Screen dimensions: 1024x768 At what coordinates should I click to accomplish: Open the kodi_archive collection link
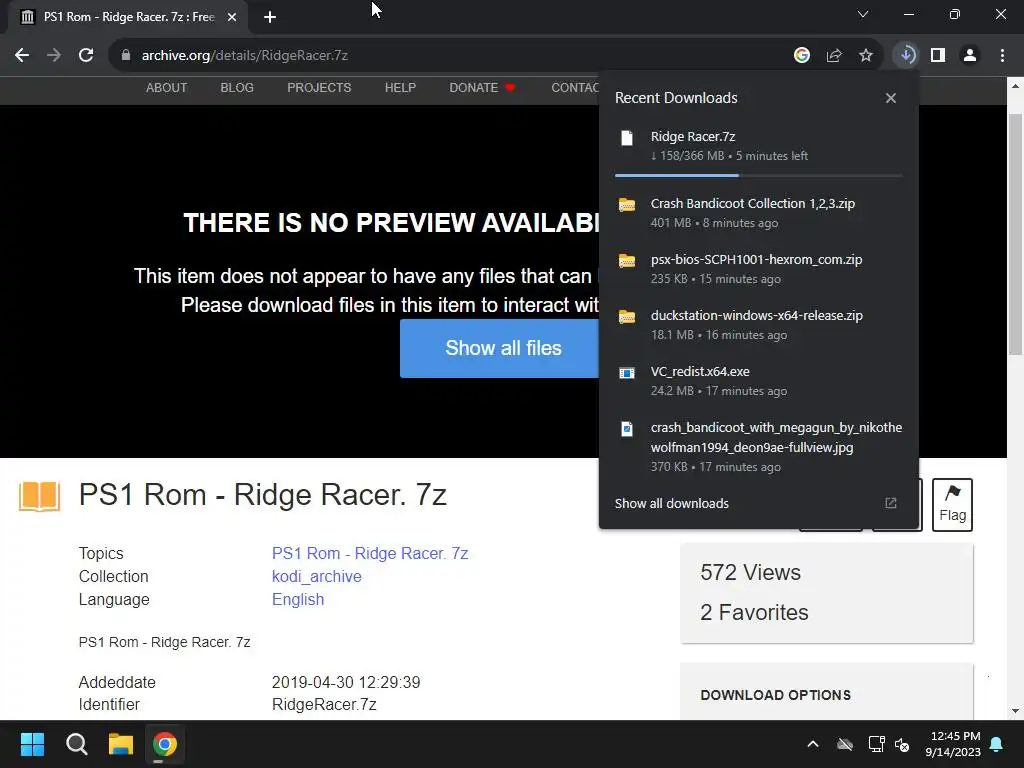pyautogui.click(x=317, y=577)
